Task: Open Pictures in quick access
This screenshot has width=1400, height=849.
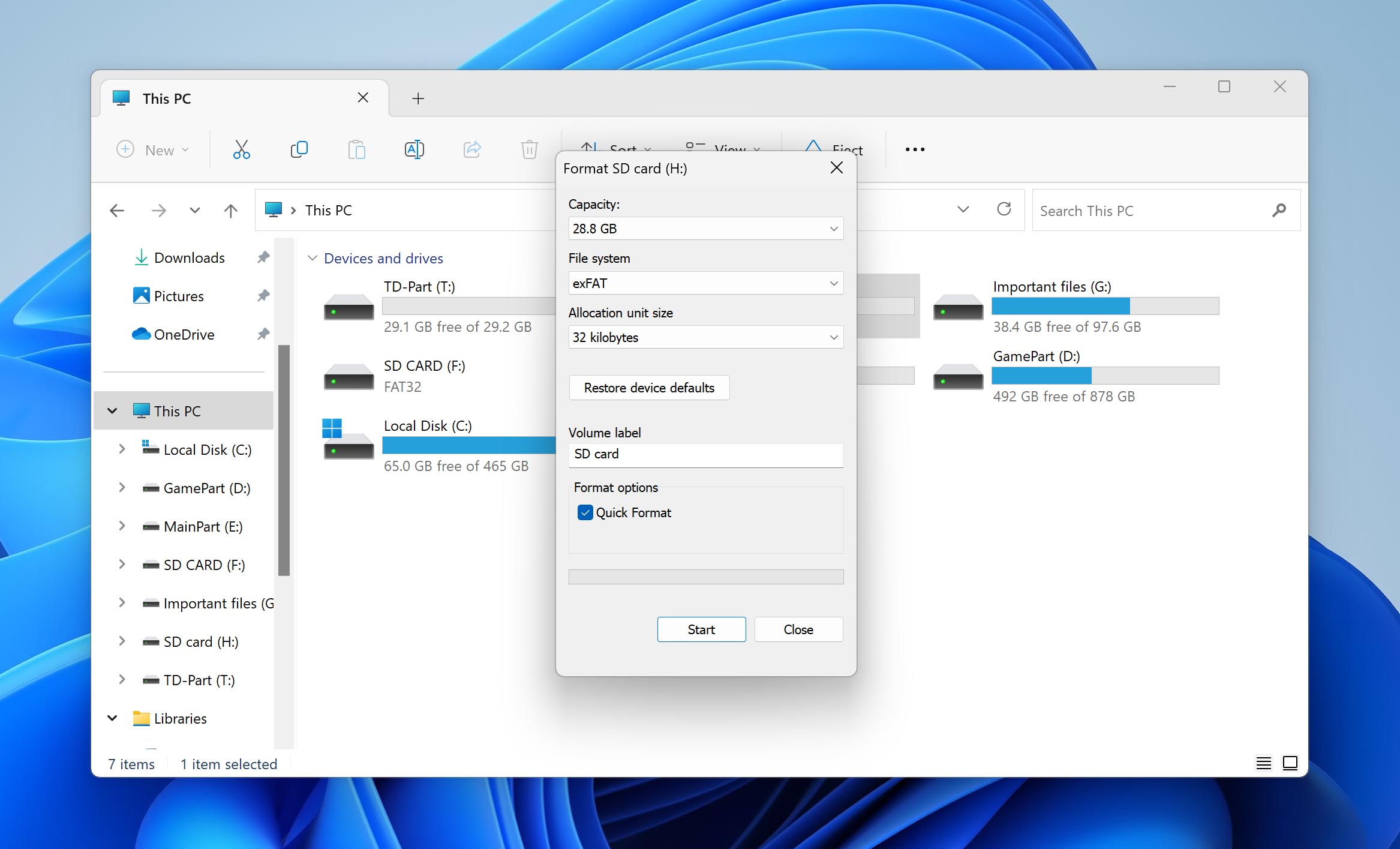Action: 168,296
